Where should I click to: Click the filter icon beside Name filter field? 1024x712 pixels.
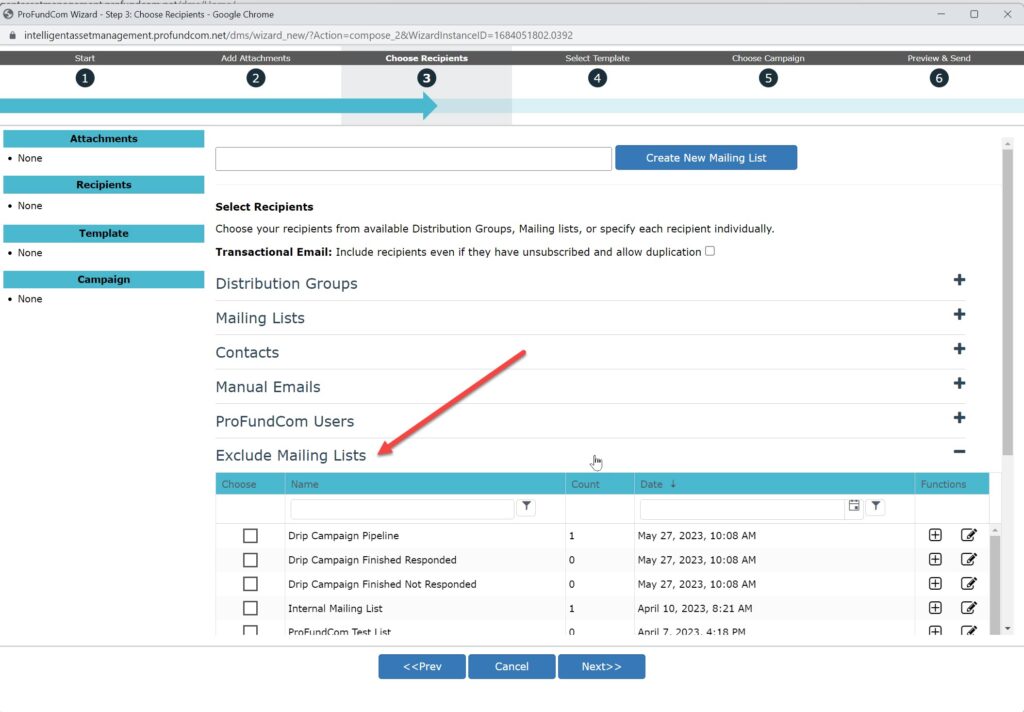click(x=526, y=508)
